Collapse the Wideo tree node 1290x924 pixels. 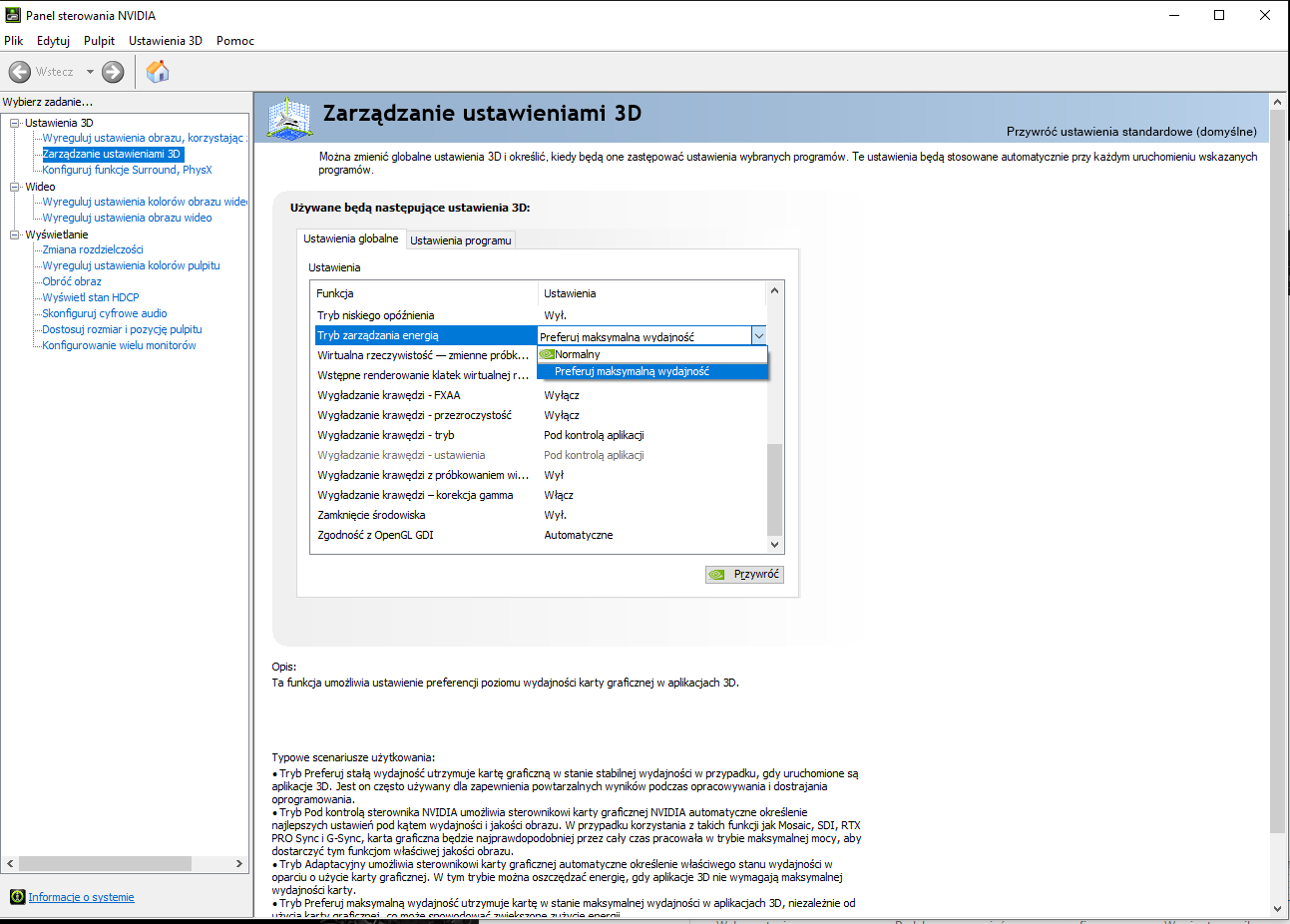[15, 187]
